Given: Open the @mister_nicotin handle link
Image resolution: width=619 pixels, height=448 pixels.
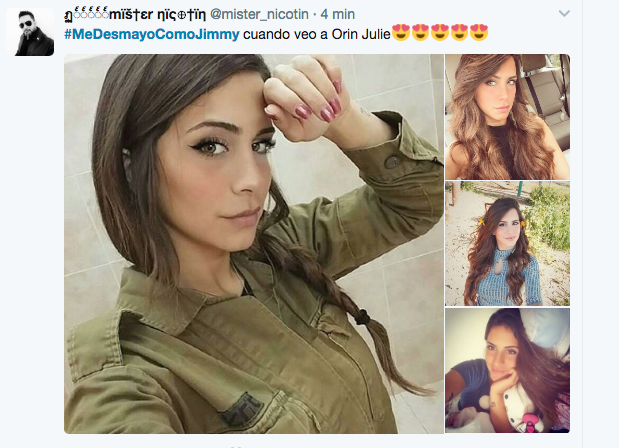Looking at the screenshot, I should [259, 14].
